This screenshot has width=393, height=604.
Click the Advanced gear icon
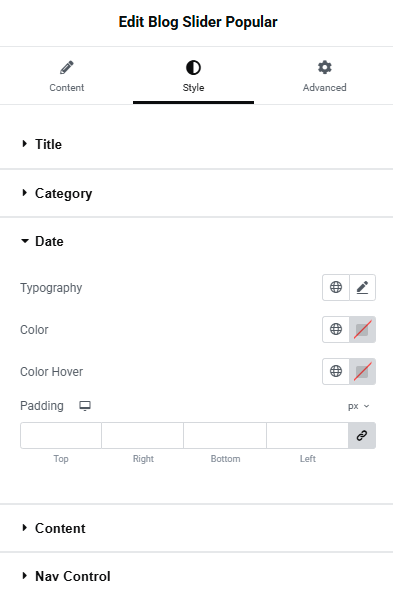[324, 67]
